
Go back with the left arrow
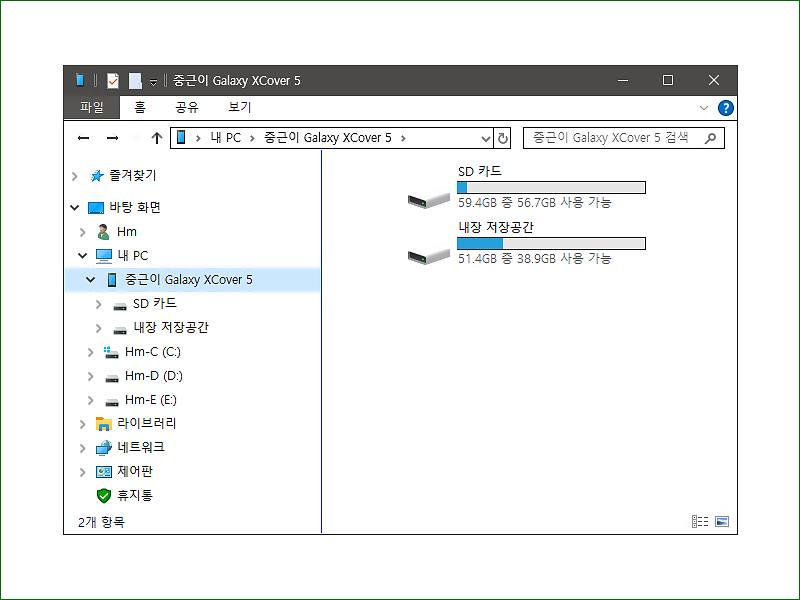click(x=83, y=138)
